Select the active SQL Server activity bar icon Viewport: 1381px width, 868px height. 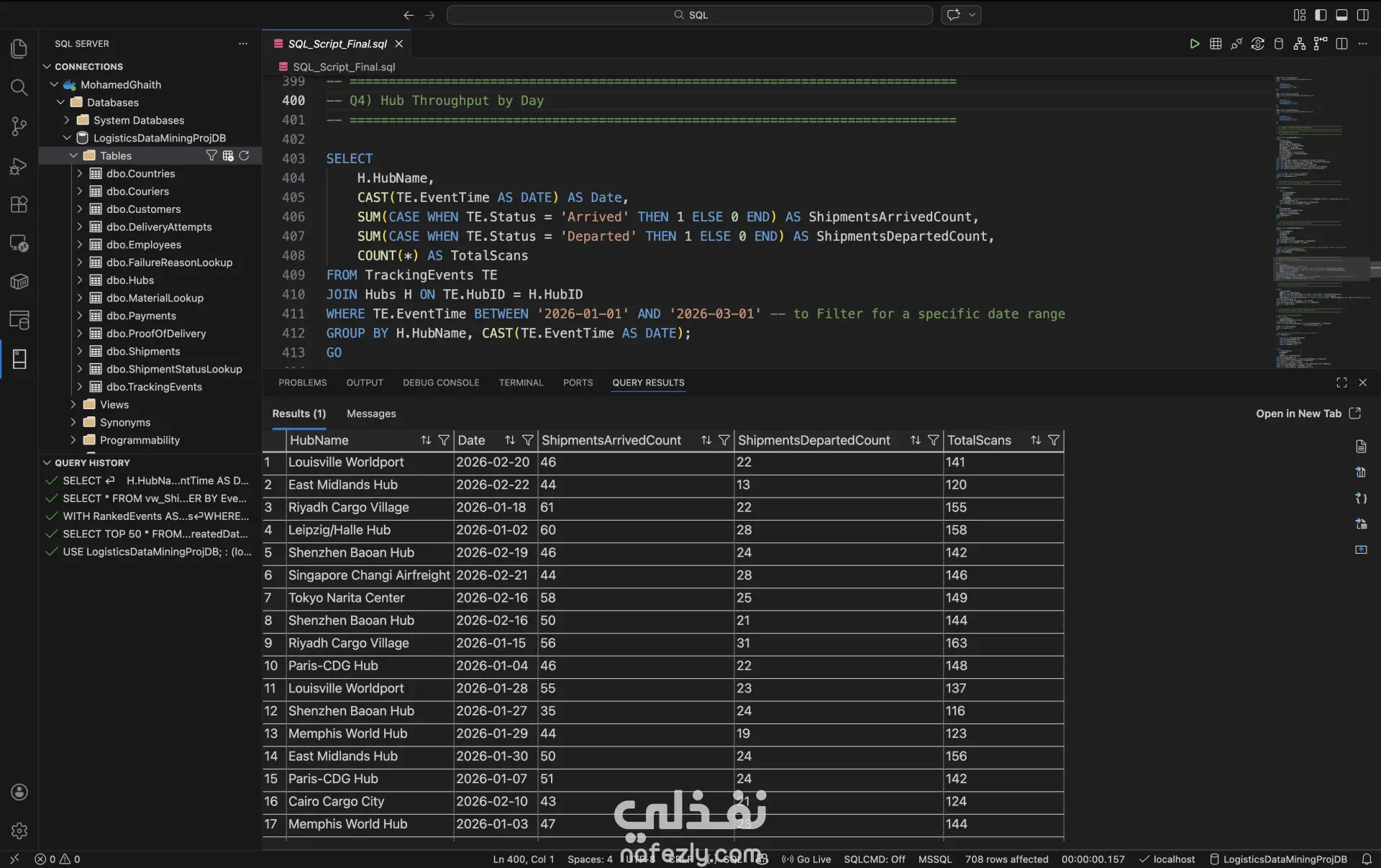19,359
